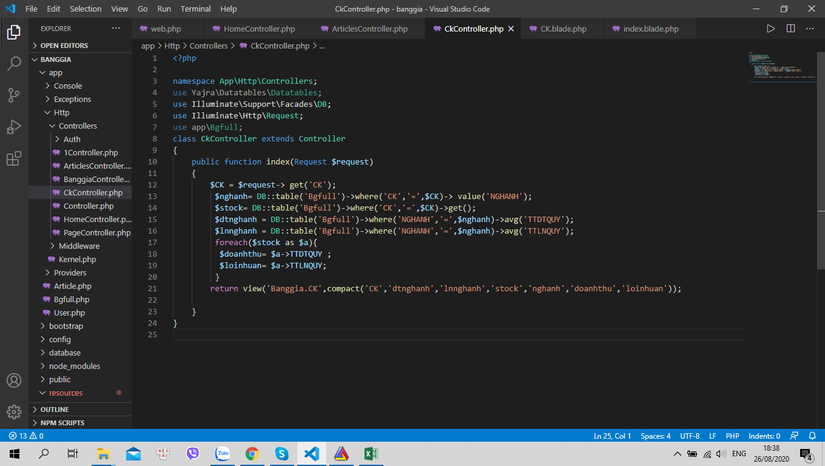Expand the NPM SCRIPTS section
Screen dimensions: 825x466
(62, 423)
